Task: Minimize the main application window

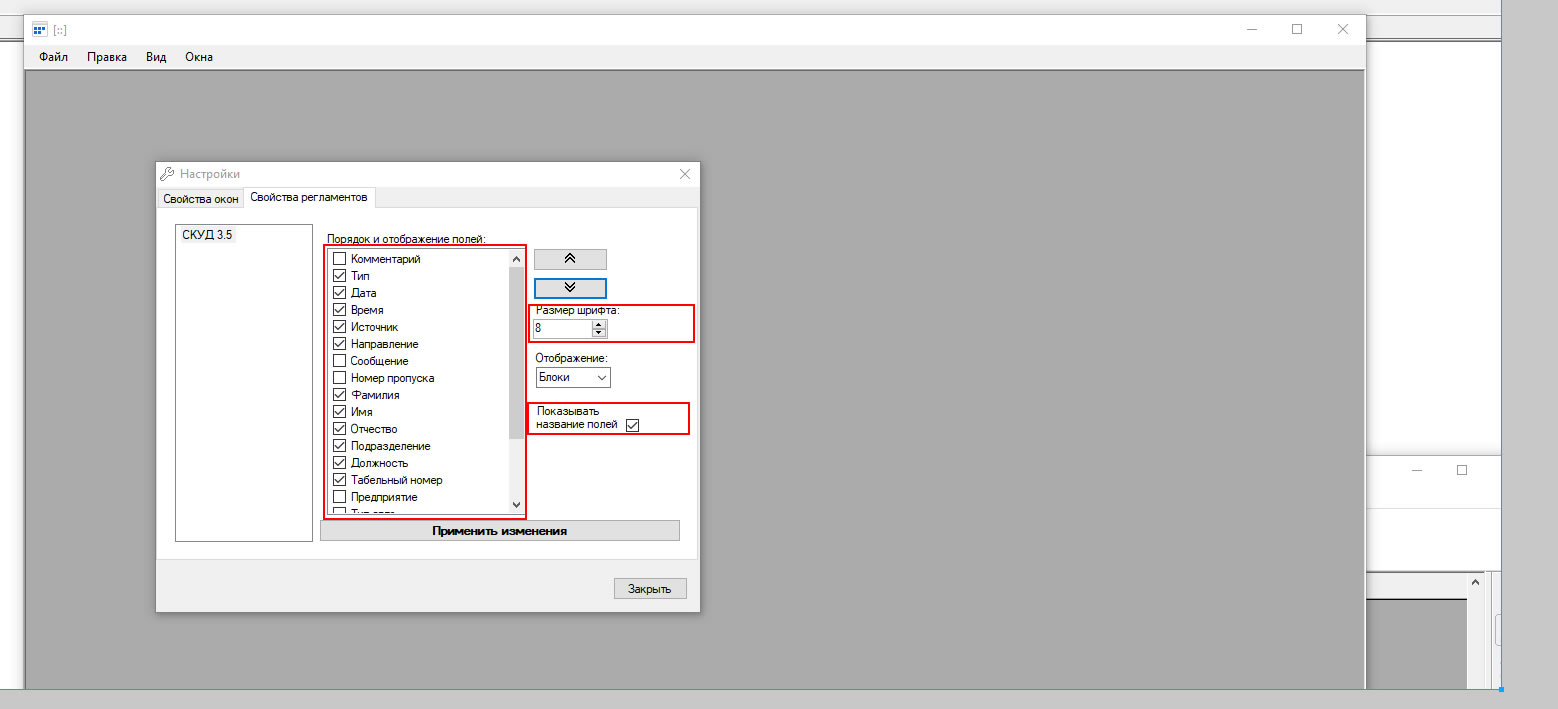Action: pos(1252,29)
